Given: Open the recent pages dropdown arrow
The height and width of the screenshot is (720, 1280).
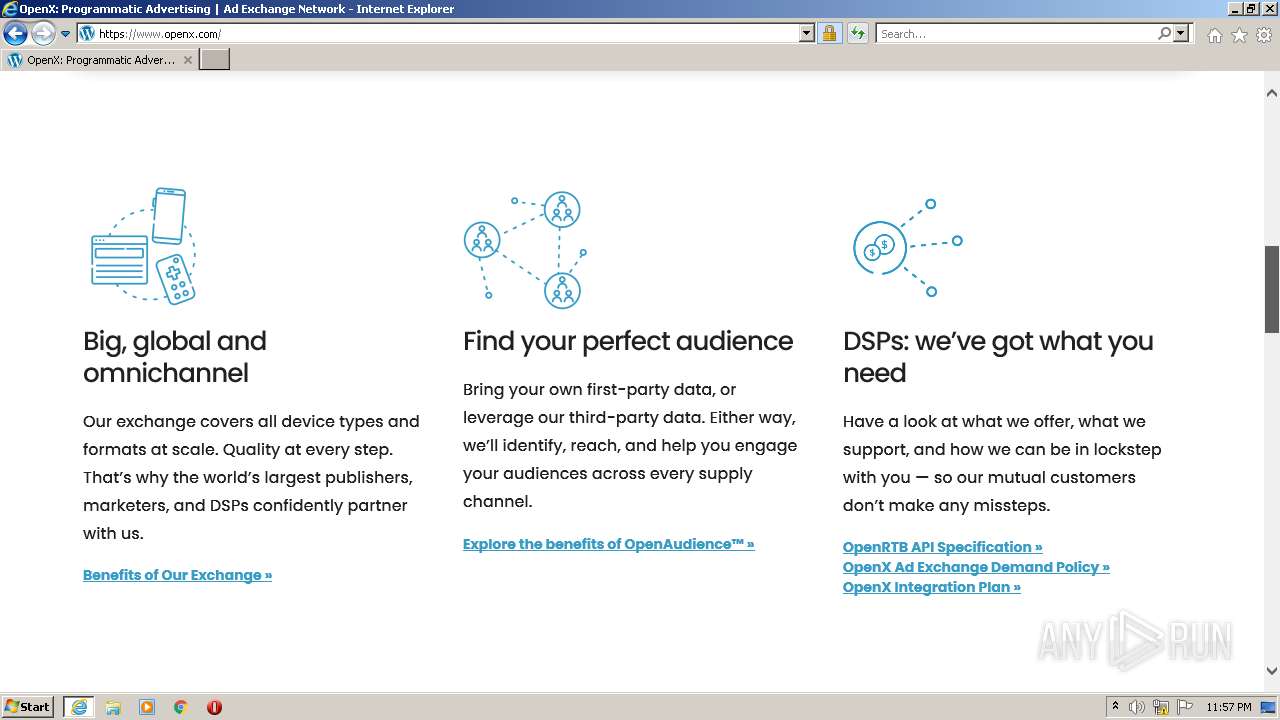Looking at the screenshot, I should 66,34.
